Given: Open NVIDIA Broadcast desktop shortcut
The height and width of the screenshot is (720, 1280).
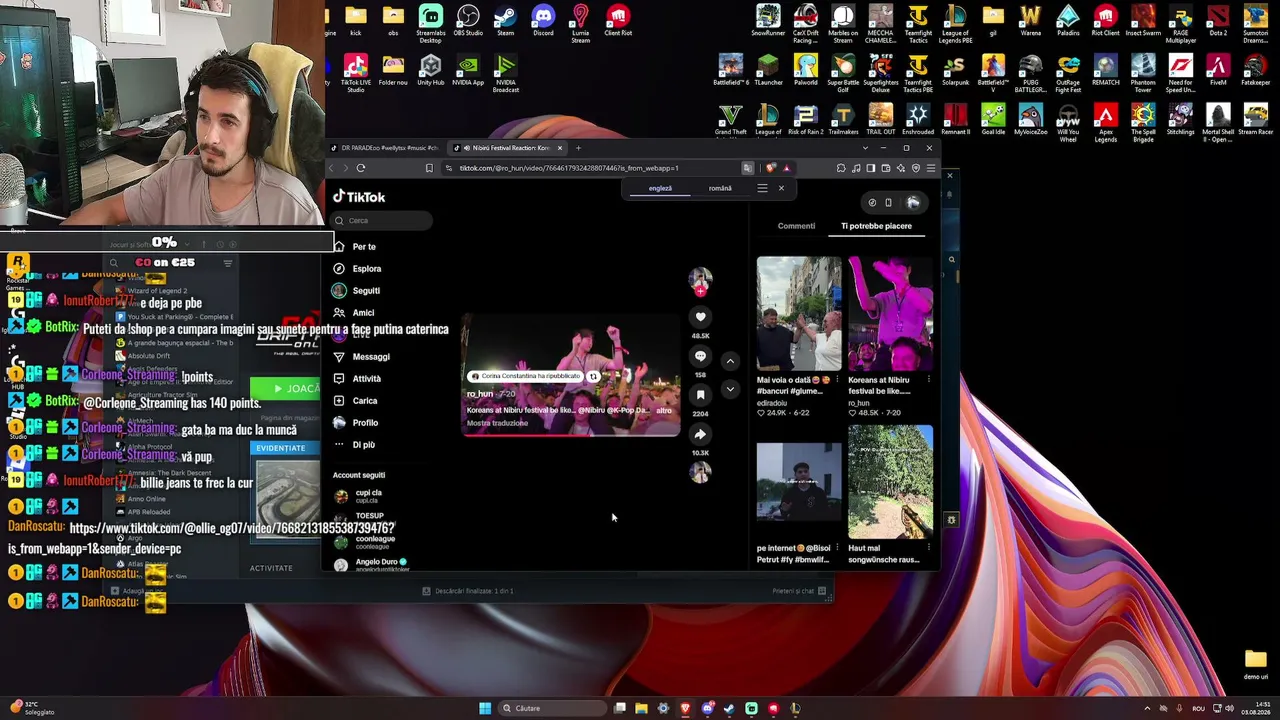Looking at the screenshot, I should pos(506,73).
